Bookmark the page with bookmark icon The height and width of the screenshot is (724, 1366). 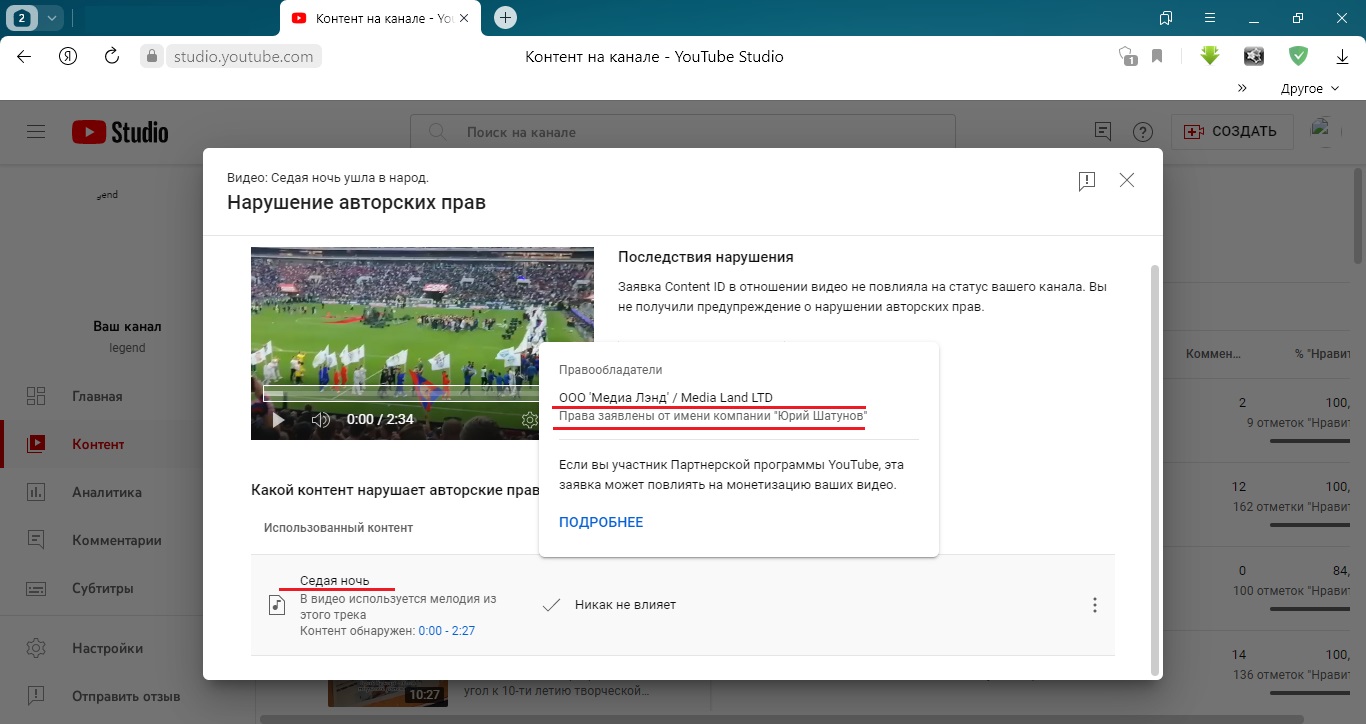[1157, 56]
